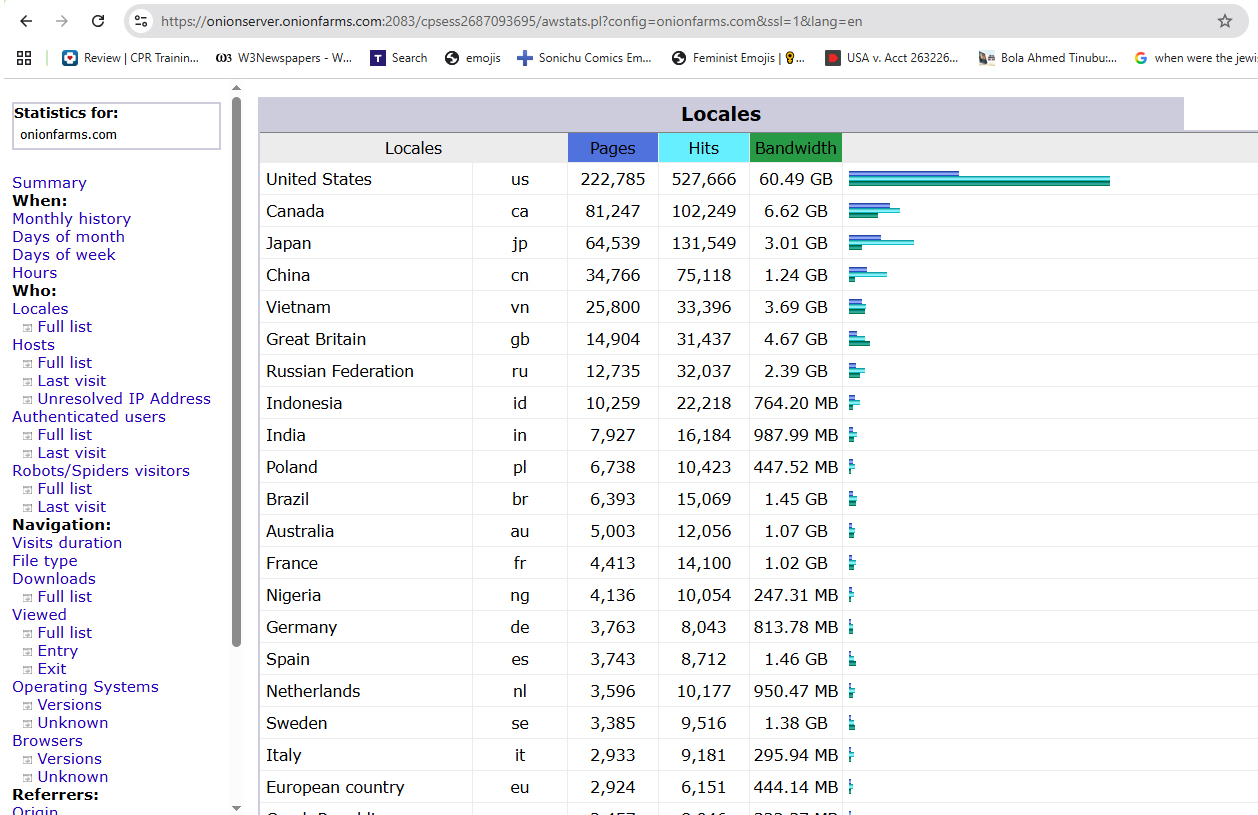Go to Visits duration in Navigation

[x=67, y=543]
